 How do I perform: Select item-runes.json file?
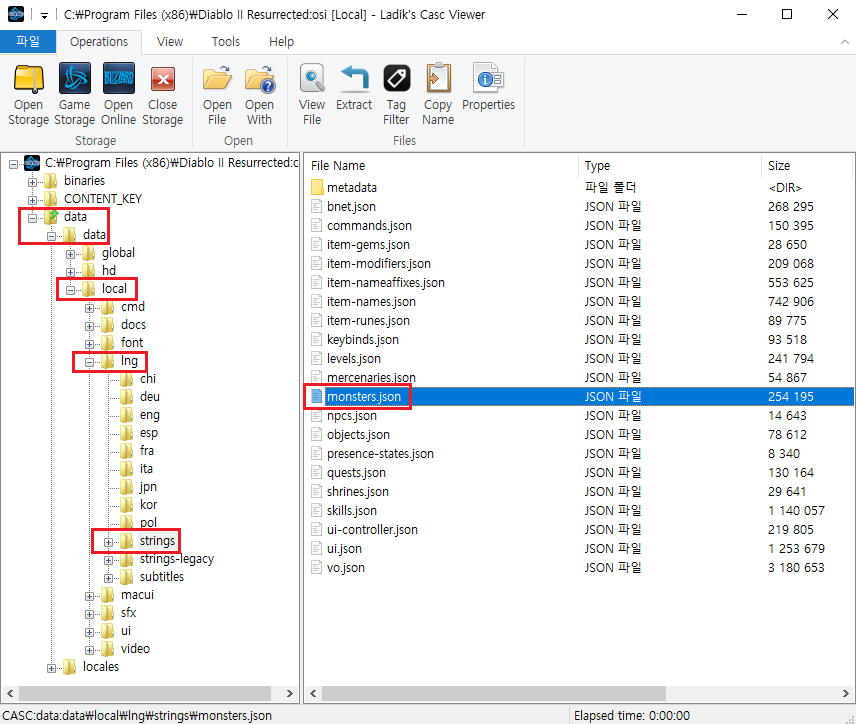click(368, 321)
